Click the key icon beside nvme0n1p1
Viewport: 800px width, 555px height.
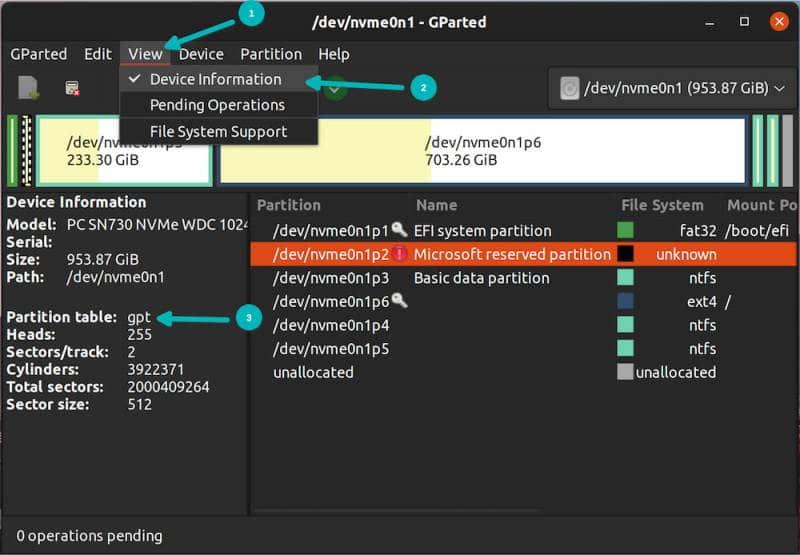pos(399,230)
